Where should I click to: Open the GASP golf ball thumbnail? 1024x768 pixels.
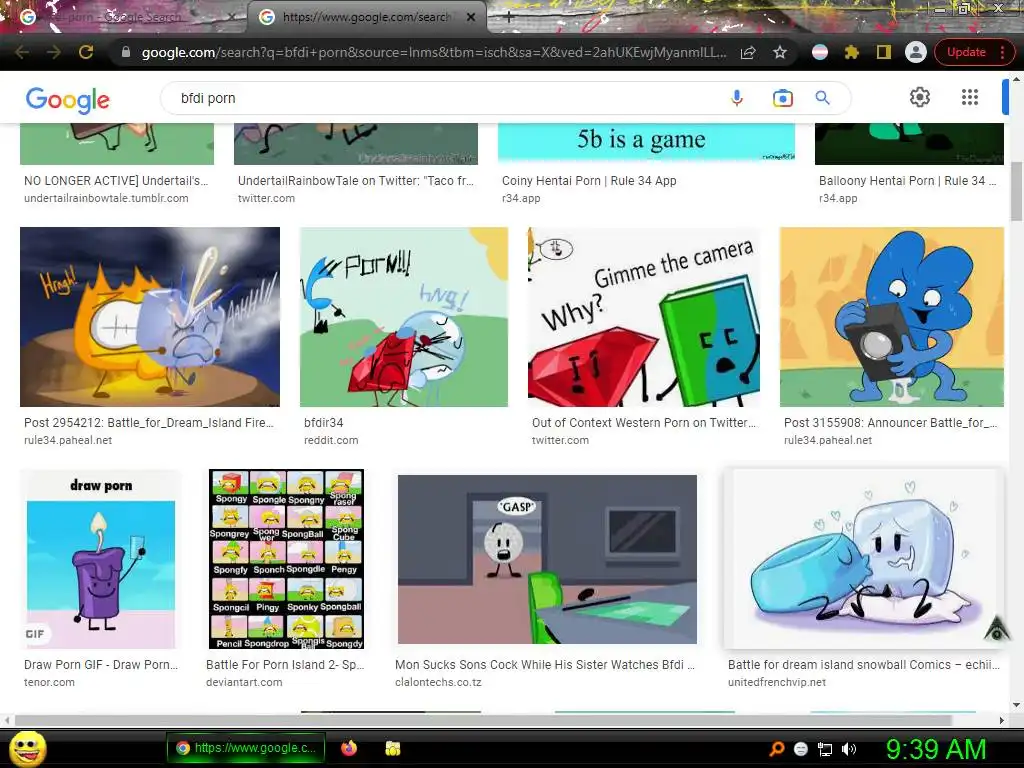click(547, 559)
